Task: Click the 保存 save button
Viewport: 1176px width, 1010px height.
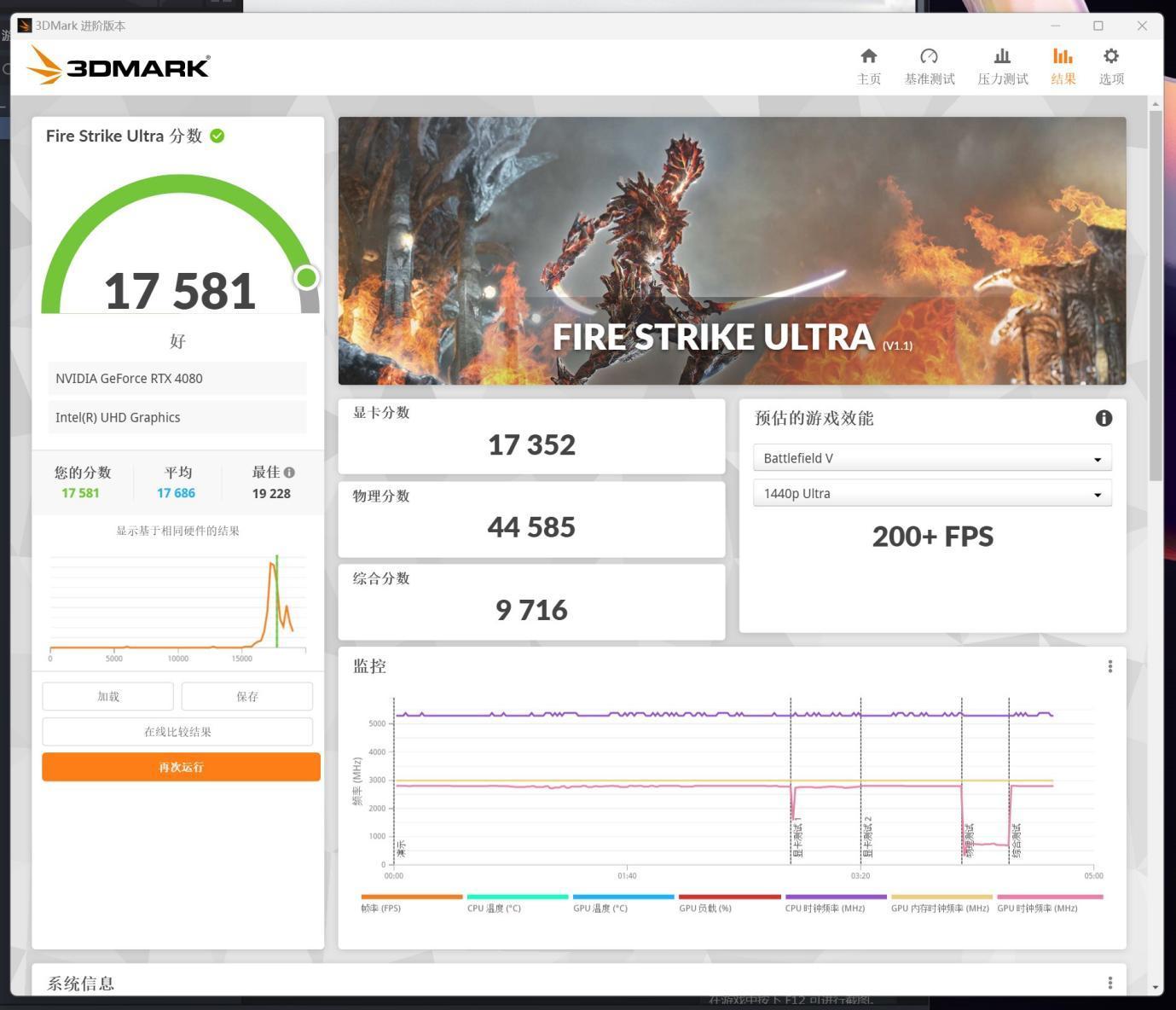Action: (247, 696)
